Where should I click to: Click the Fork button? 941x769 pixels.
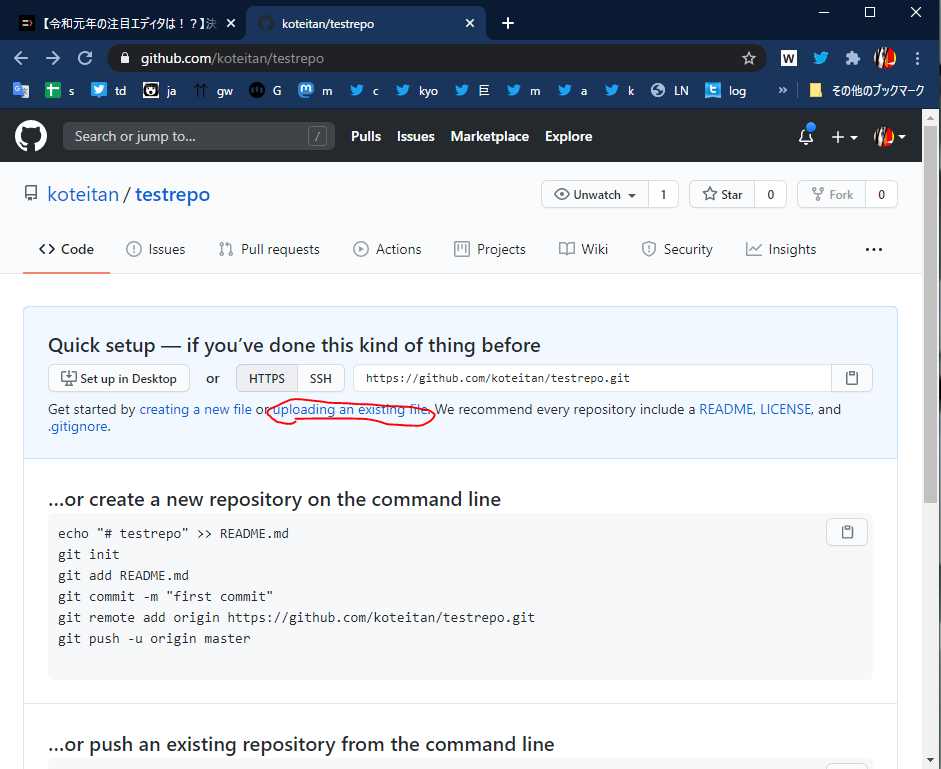click(x=831, y=195)
